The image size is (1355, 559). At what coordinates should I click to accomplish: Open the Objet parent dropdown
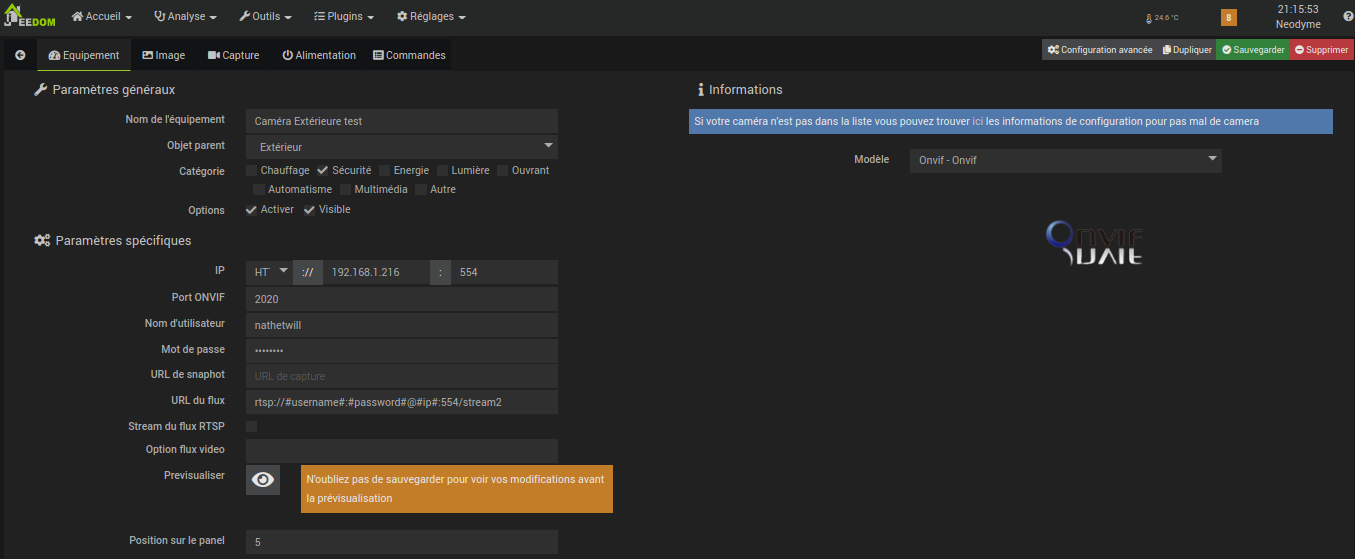[401, 147]
